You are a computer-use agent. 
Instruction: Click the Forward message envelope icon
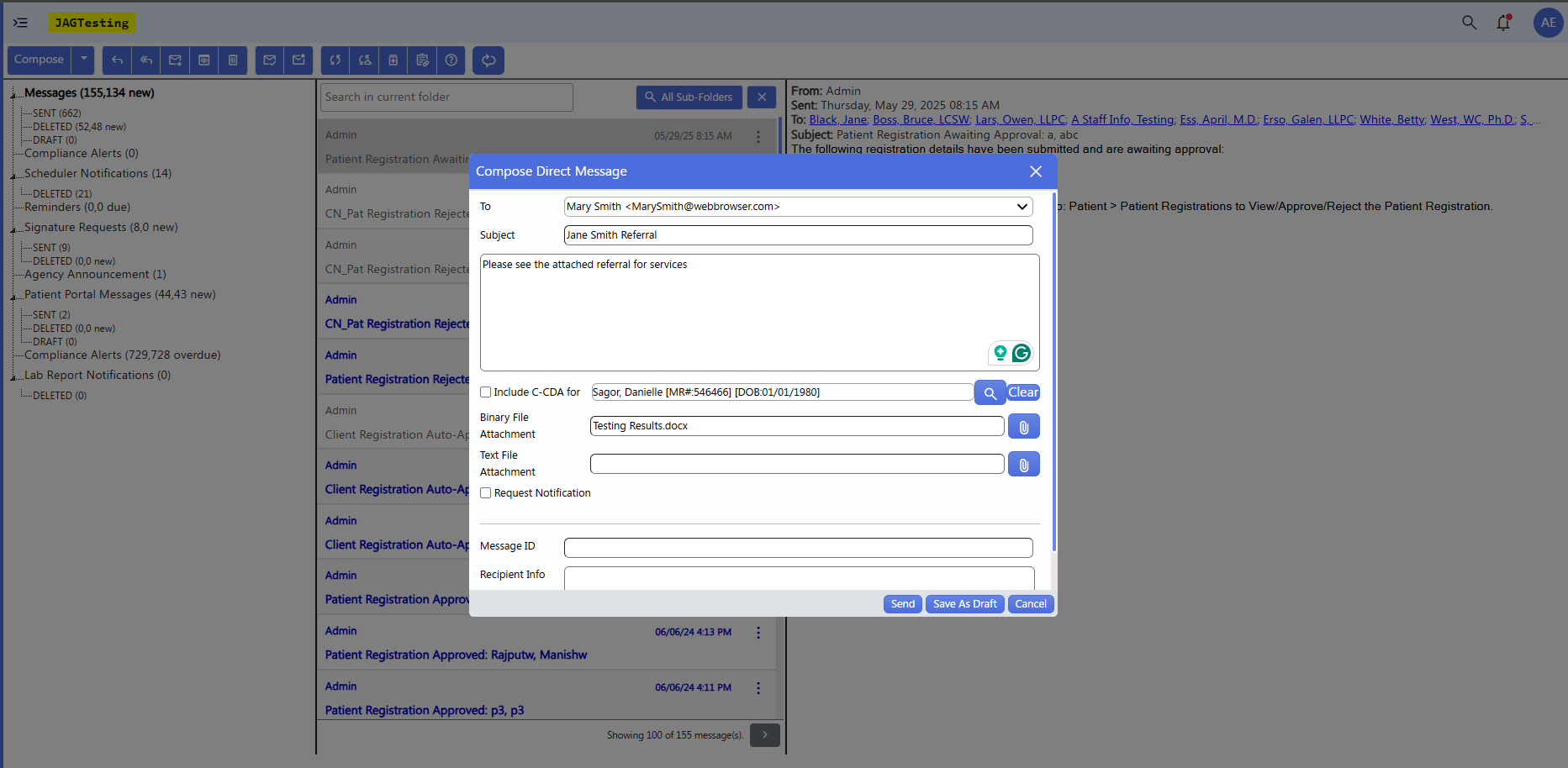175,60
